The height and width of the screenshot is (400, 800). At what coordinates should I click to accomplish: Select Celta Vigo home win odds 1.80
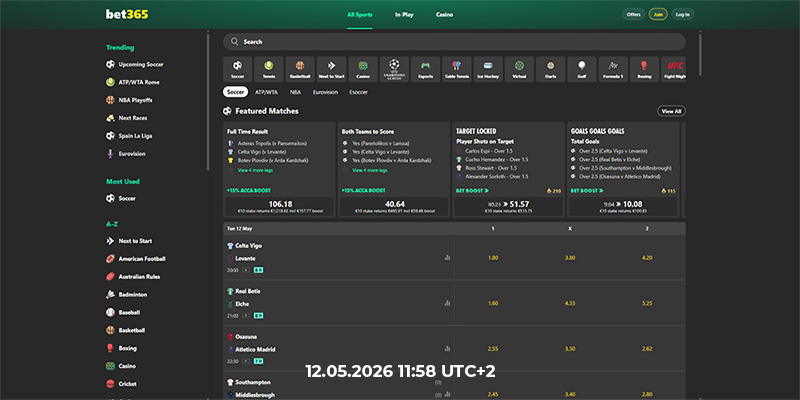(x=493, y=258)
